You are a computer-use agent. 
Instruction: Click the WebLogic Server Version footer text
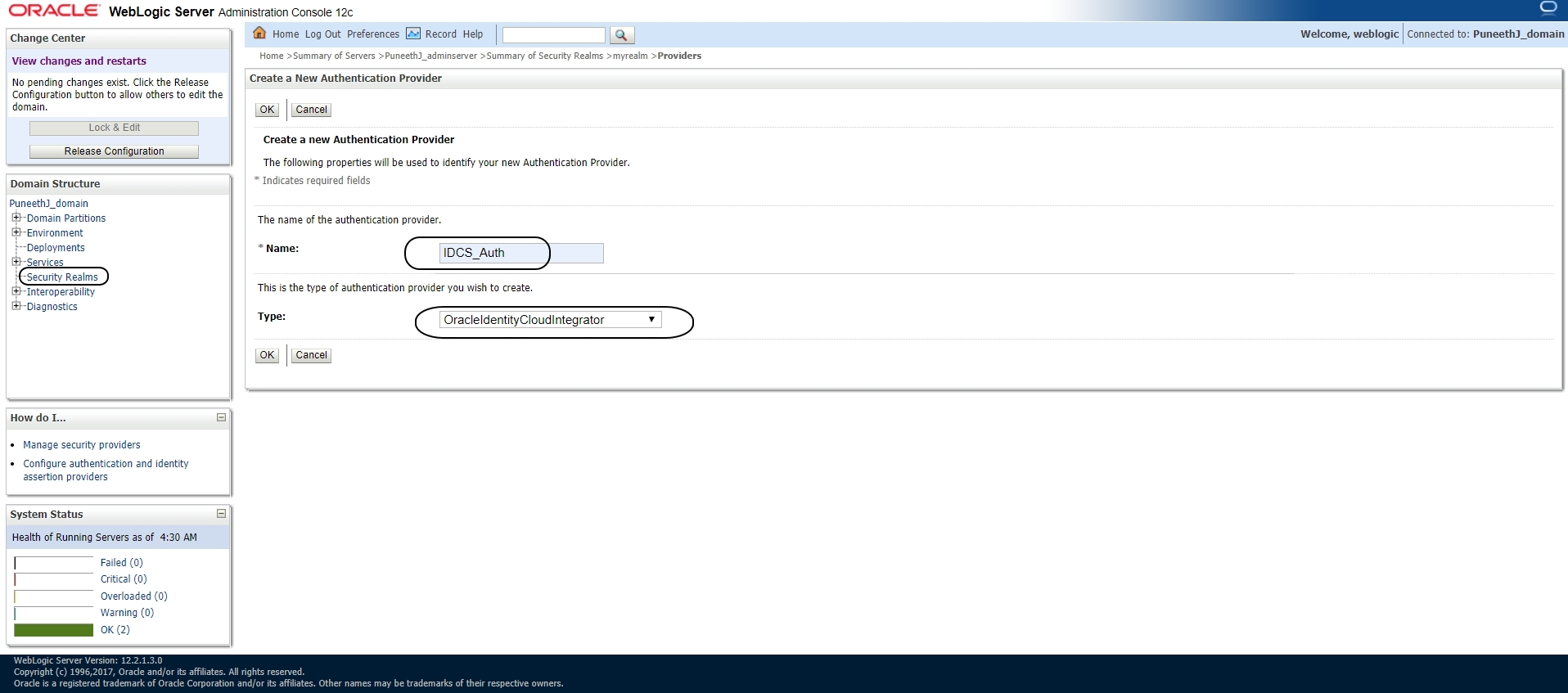(88, 660)
